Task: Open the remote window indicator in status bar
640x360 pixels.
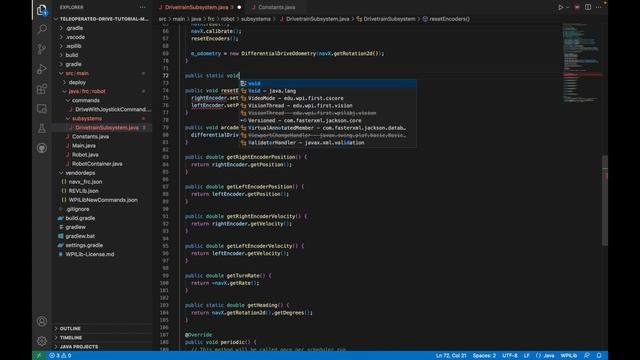Action: [x=39, y=356]
